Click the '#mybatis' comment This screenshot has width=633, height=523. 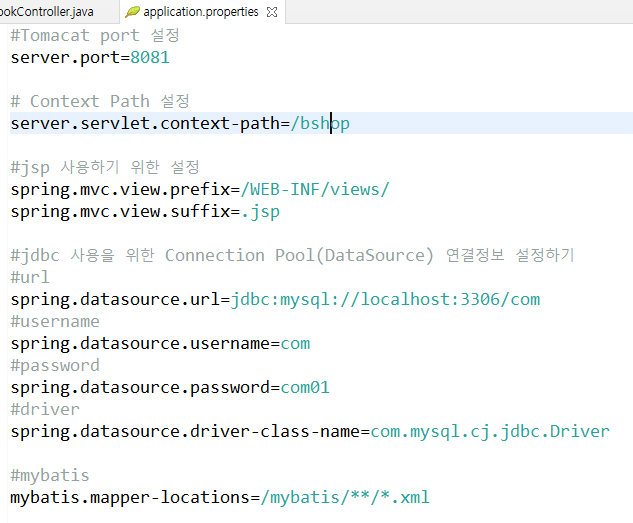pos(50,475)
